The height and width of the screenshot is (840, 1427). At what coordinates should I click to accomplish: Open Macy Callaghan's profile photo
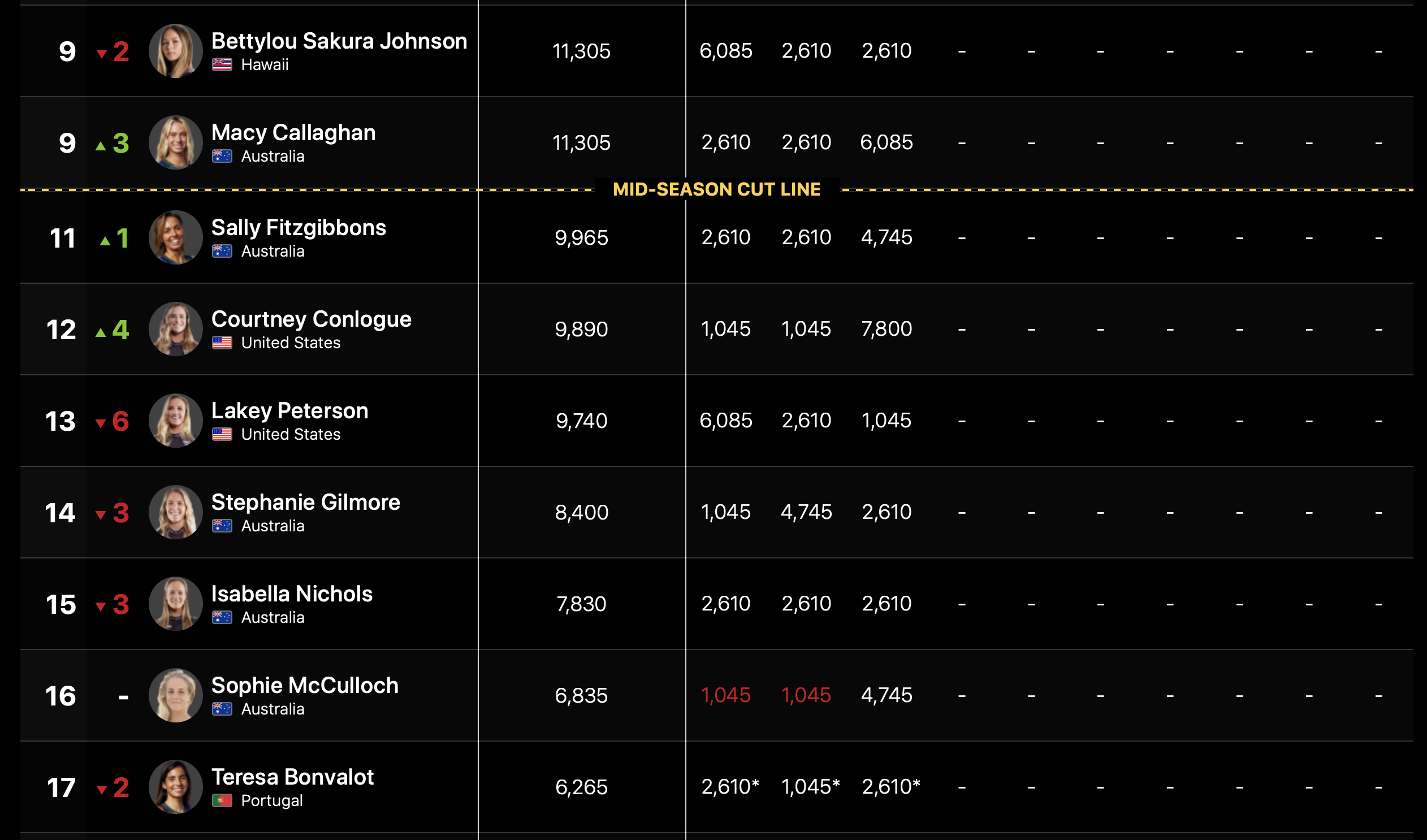coord(175,142)
